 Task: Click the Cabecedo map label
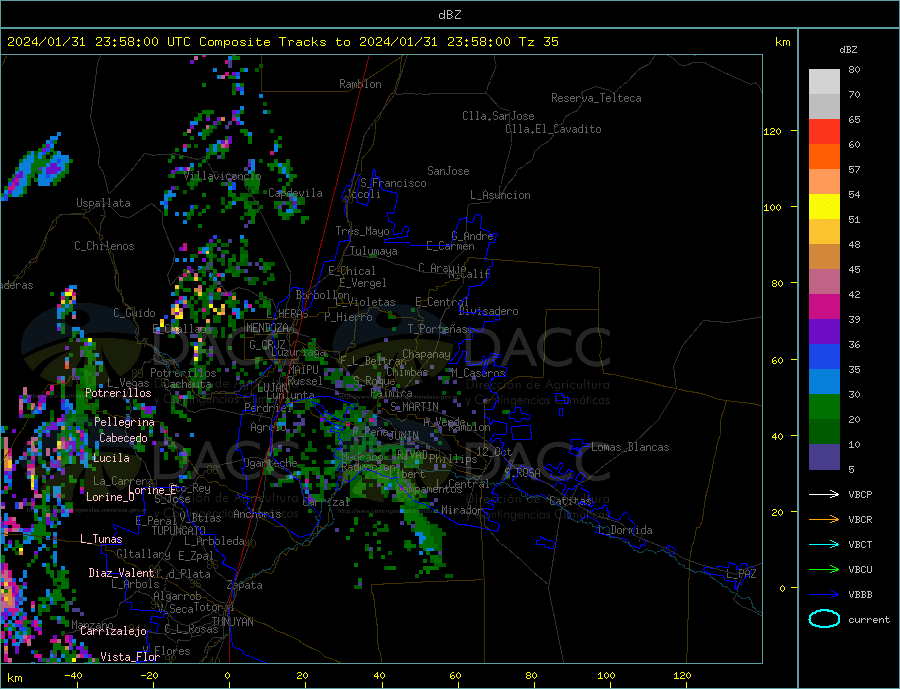coord(123,438)
